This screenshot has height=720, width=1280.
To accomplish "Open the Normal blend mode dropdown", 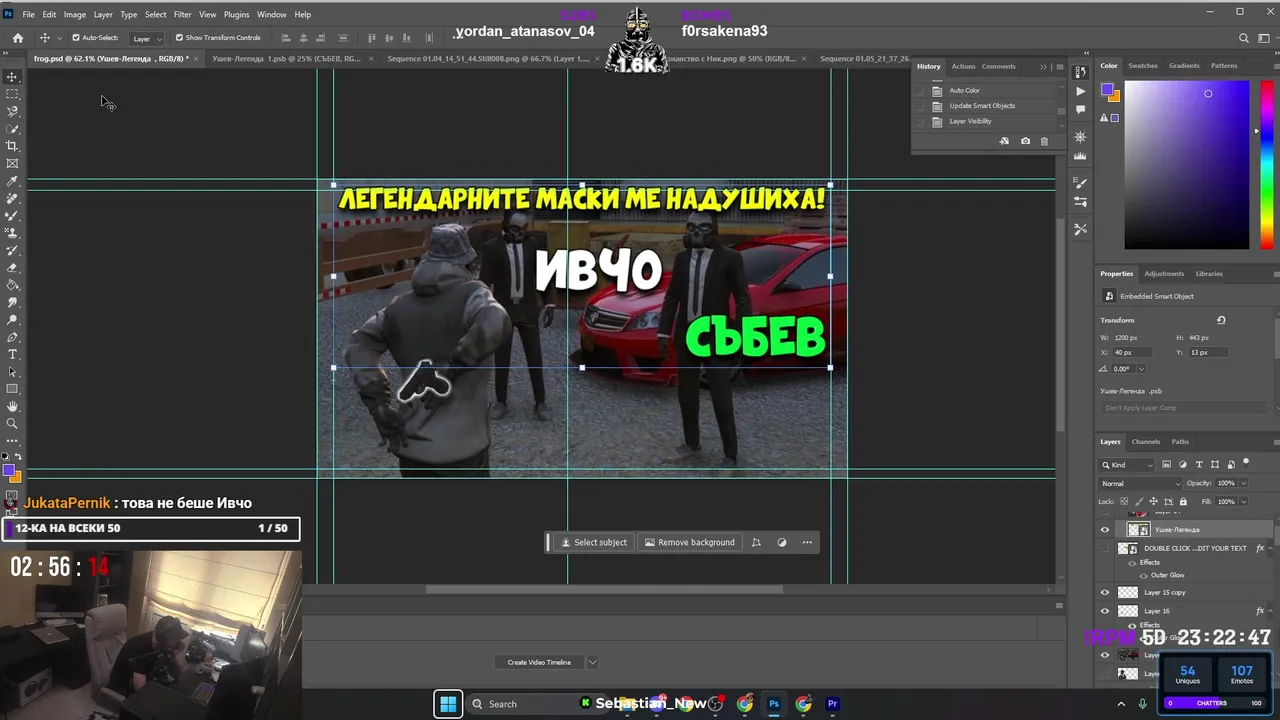I will (x=1139, y=483).
